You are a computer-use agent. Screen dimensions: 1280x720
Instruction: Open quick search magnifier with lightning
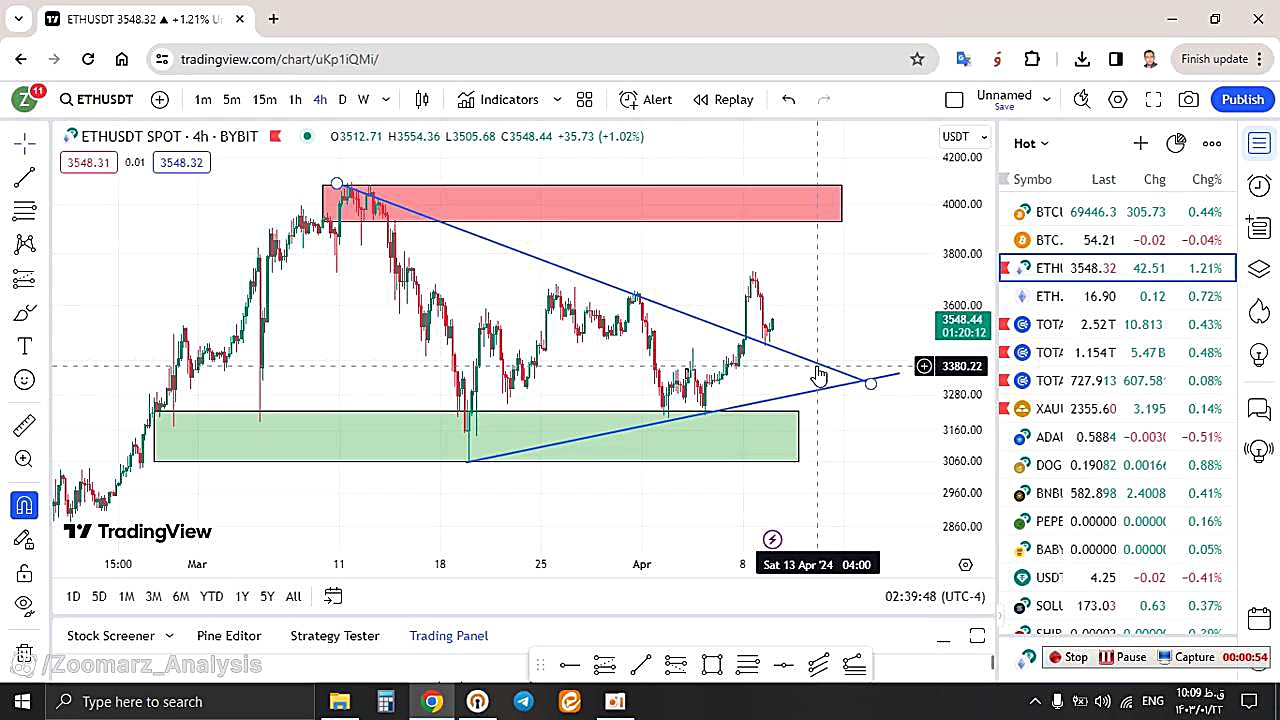(1082, 99)
